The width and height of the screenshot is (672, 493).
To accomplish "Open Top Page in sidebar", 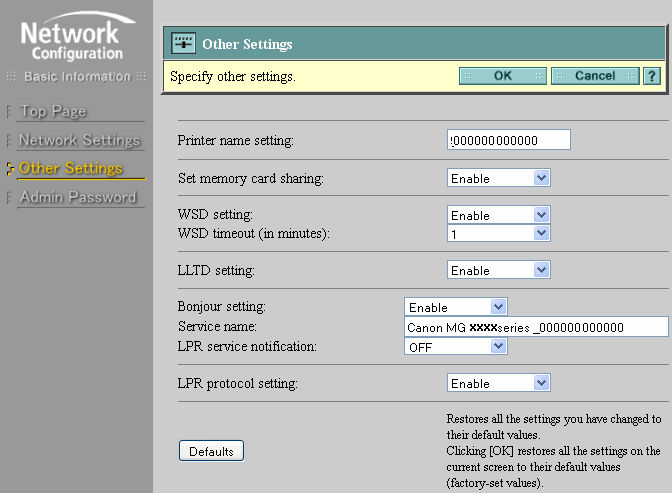I will point(53,111).
